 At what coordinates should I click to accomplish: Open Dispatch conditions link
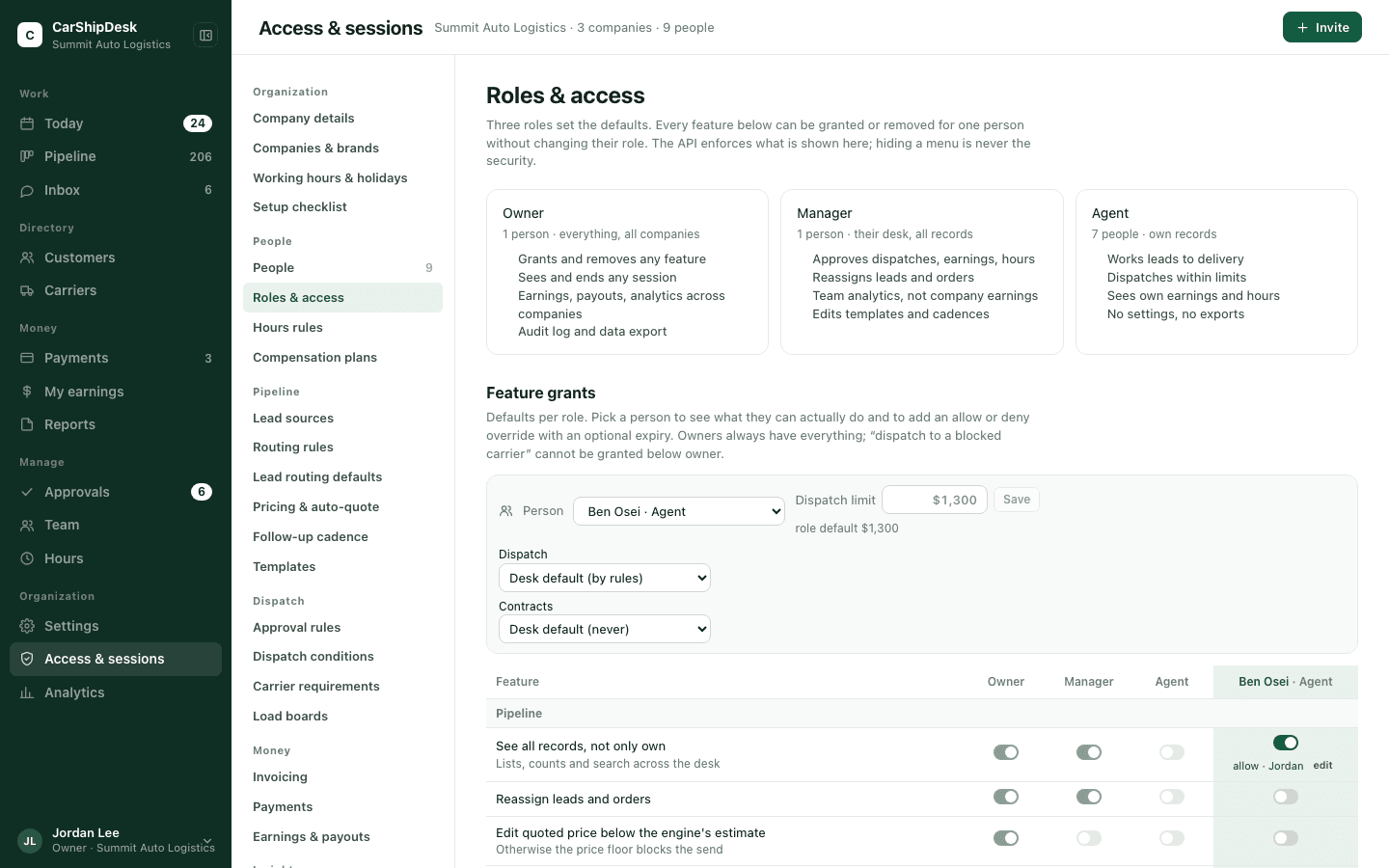342,657
